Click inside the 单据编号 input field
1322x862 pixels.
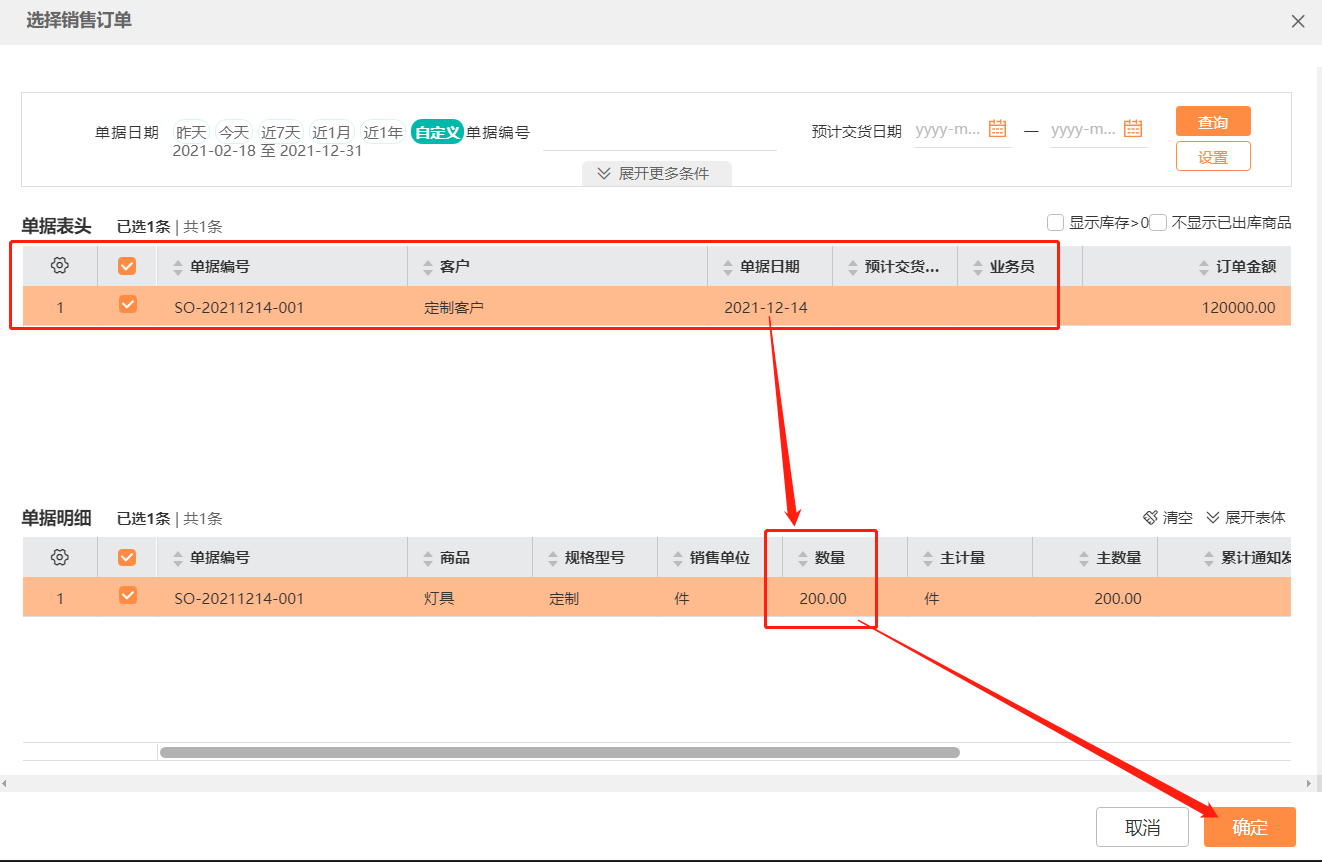click(x=660, y=140)
